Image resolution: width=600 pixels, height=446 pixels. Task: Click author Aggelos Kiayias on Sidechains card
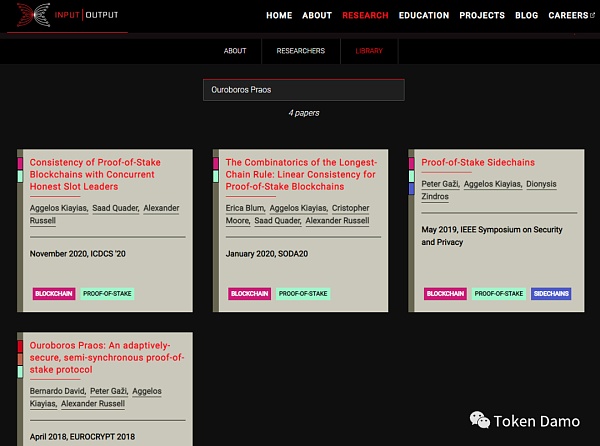point(493,184)
